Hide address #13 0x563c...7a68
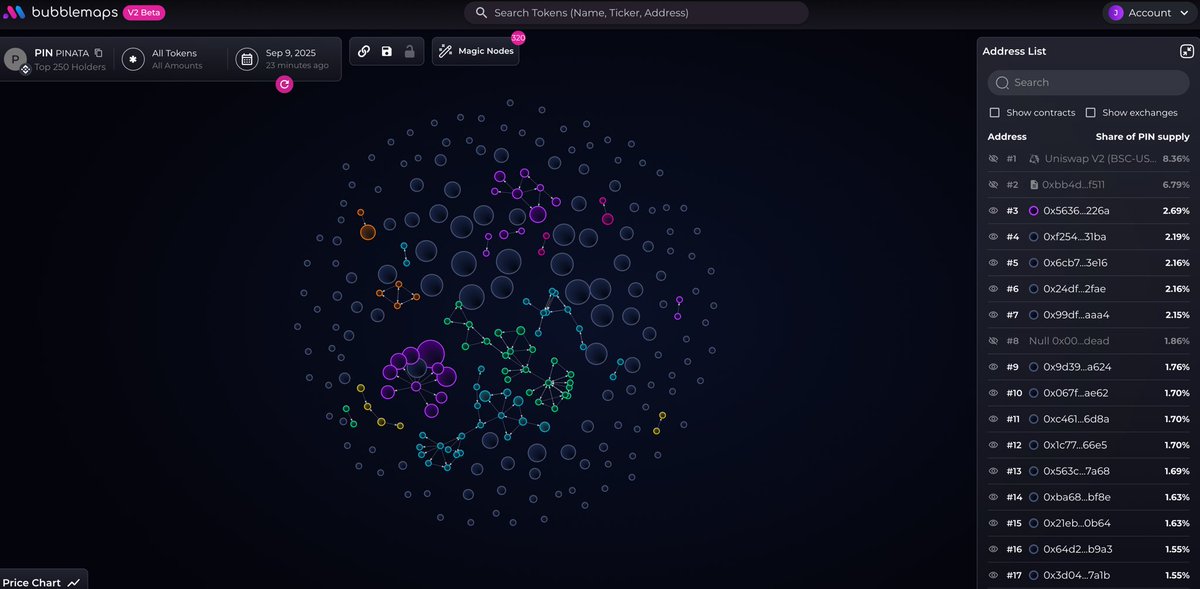 (994, 471)
